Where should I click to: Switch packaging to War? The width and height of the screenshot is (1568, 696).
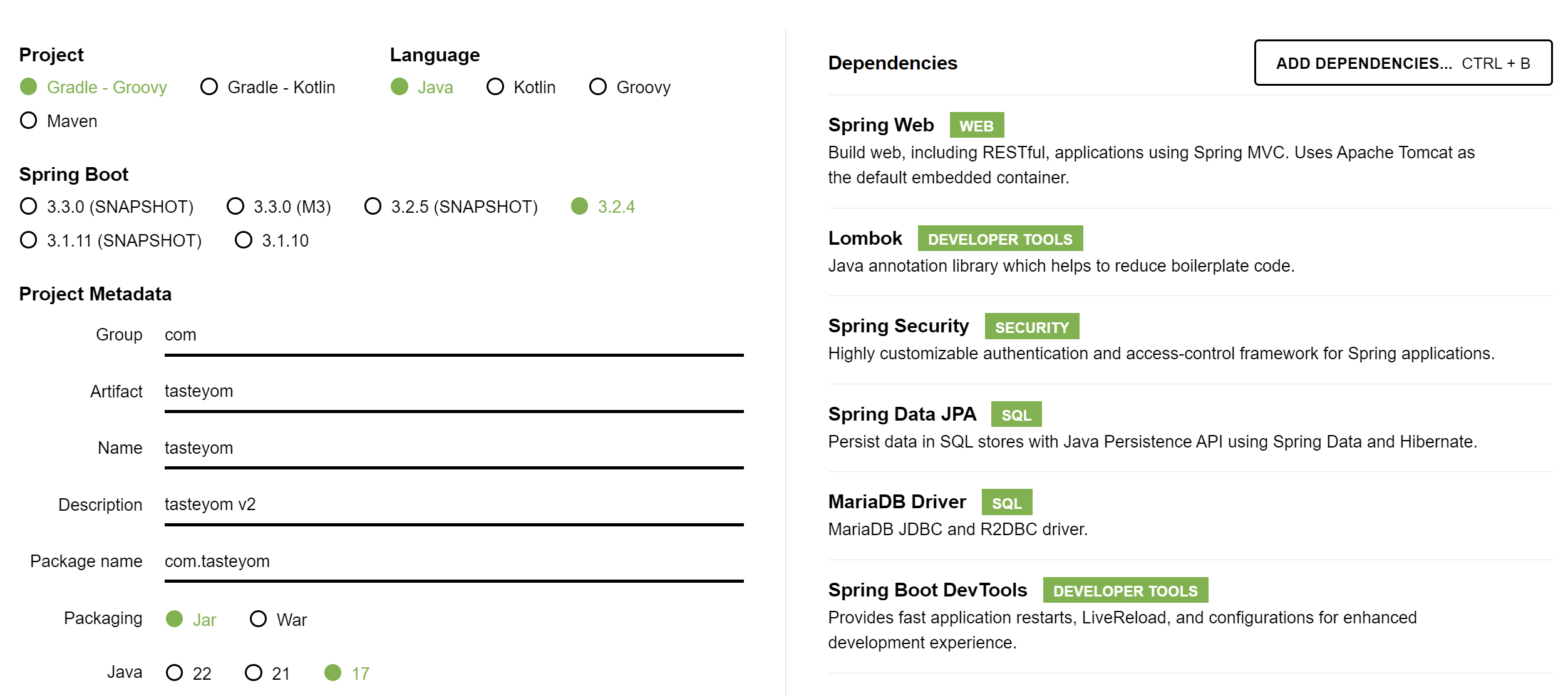[x=278, y=620]
